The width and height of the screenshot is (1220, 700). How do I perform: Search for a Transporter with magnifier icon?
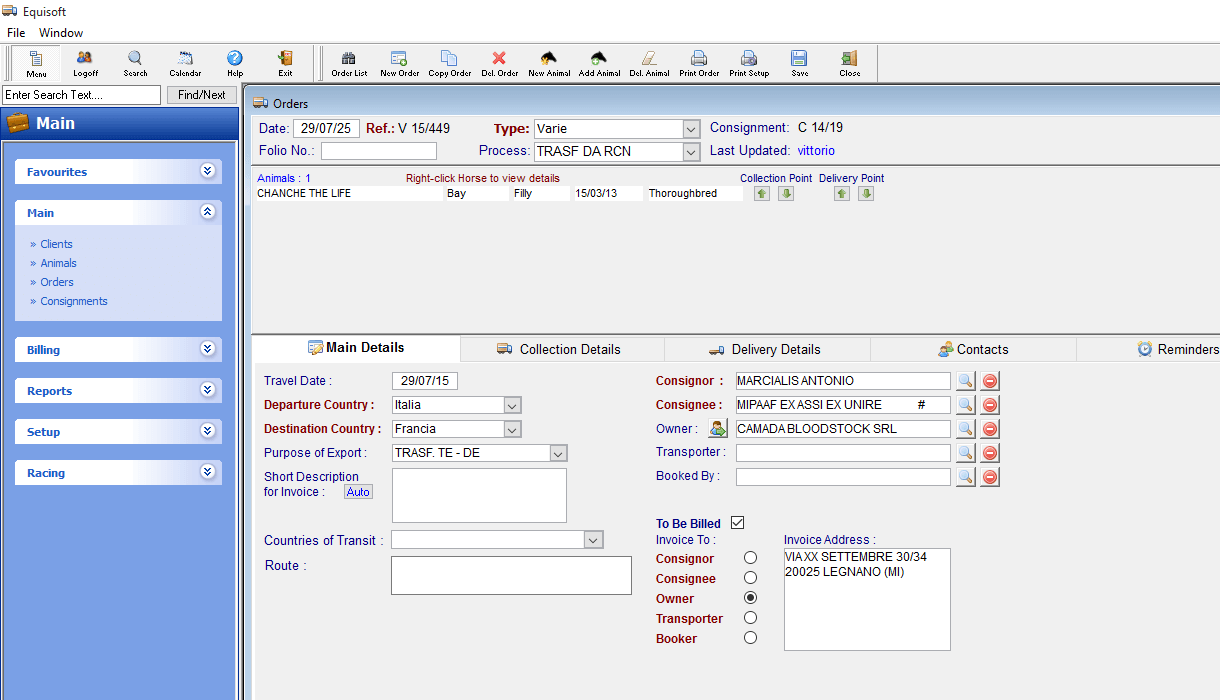tap(965, 453)
